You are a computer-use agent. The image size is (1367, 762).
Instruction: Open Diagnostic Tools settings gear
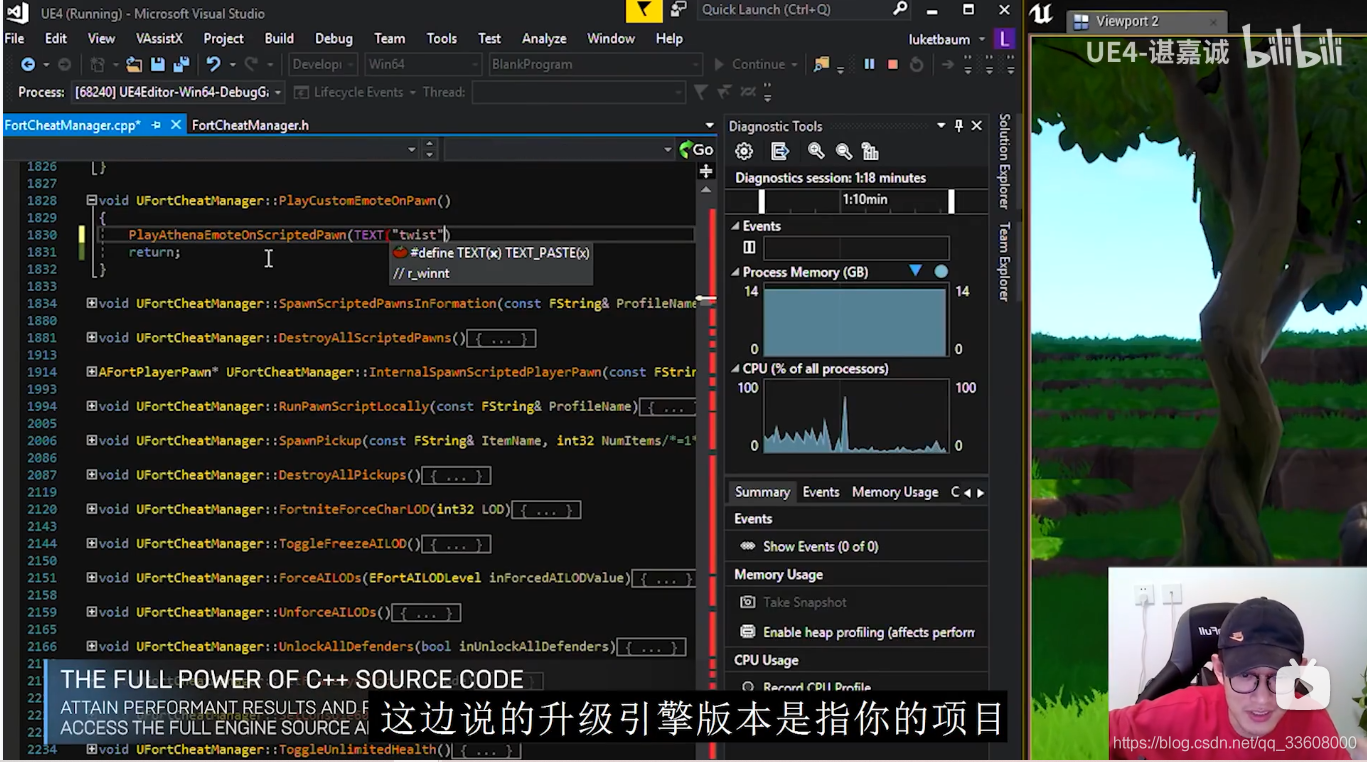click(744, 151)
